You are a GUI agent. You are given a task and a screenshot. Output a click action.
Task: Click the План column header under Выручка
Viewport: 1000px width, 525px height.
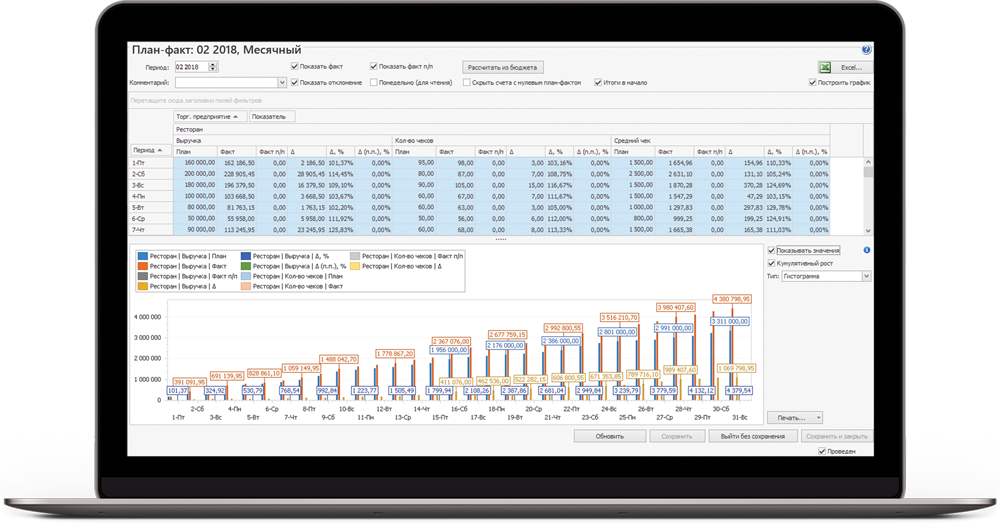(x=182, y=150)
